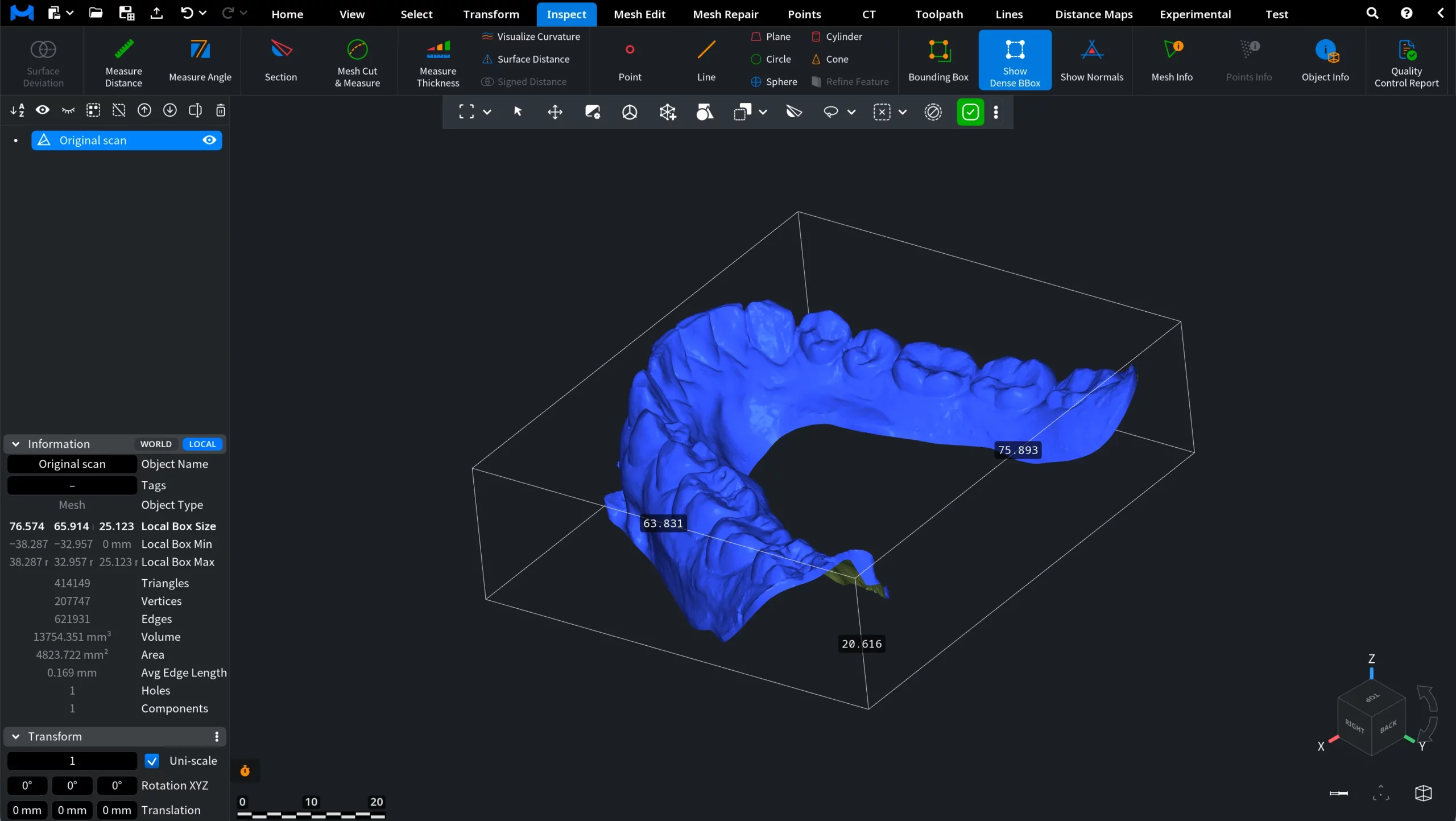Open the Measure Distance ruler tool

tap(123, 61)
